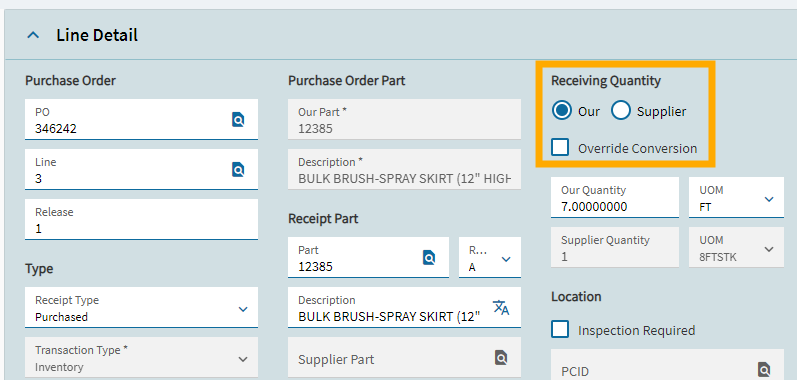Click the Line field search icon
The height and width of the screenshot is (380, 797).
click(x=238, y=169)
